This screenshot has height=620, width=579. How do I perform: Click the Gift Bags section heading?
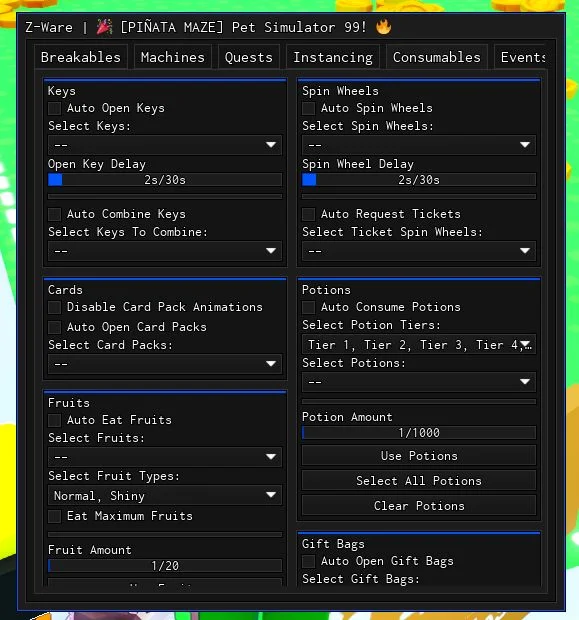click(x=333, y=544)
